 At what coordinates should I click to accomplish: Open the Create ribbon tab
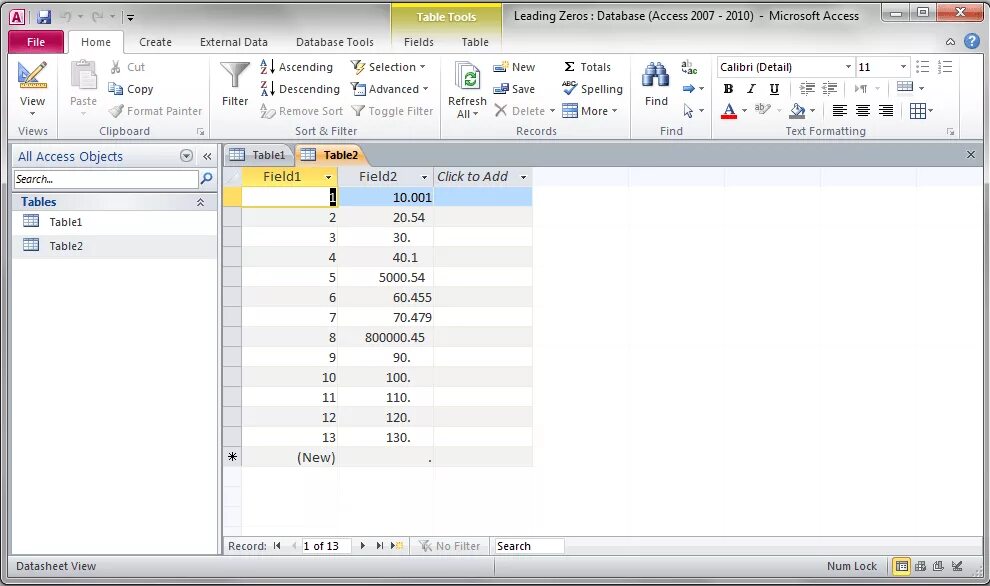coord(155,42)
